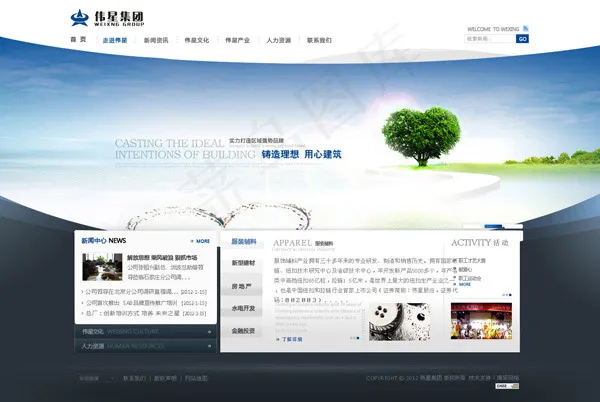The width and height of the screenshot is (600, 402).
Task: Select the 水电开发 tab
Action: 244,308
